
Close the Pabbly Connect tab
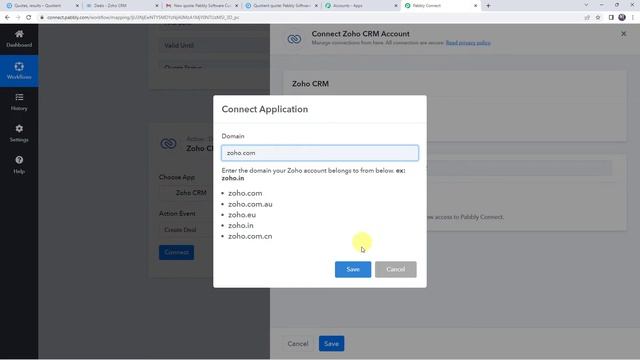(475, 6)
